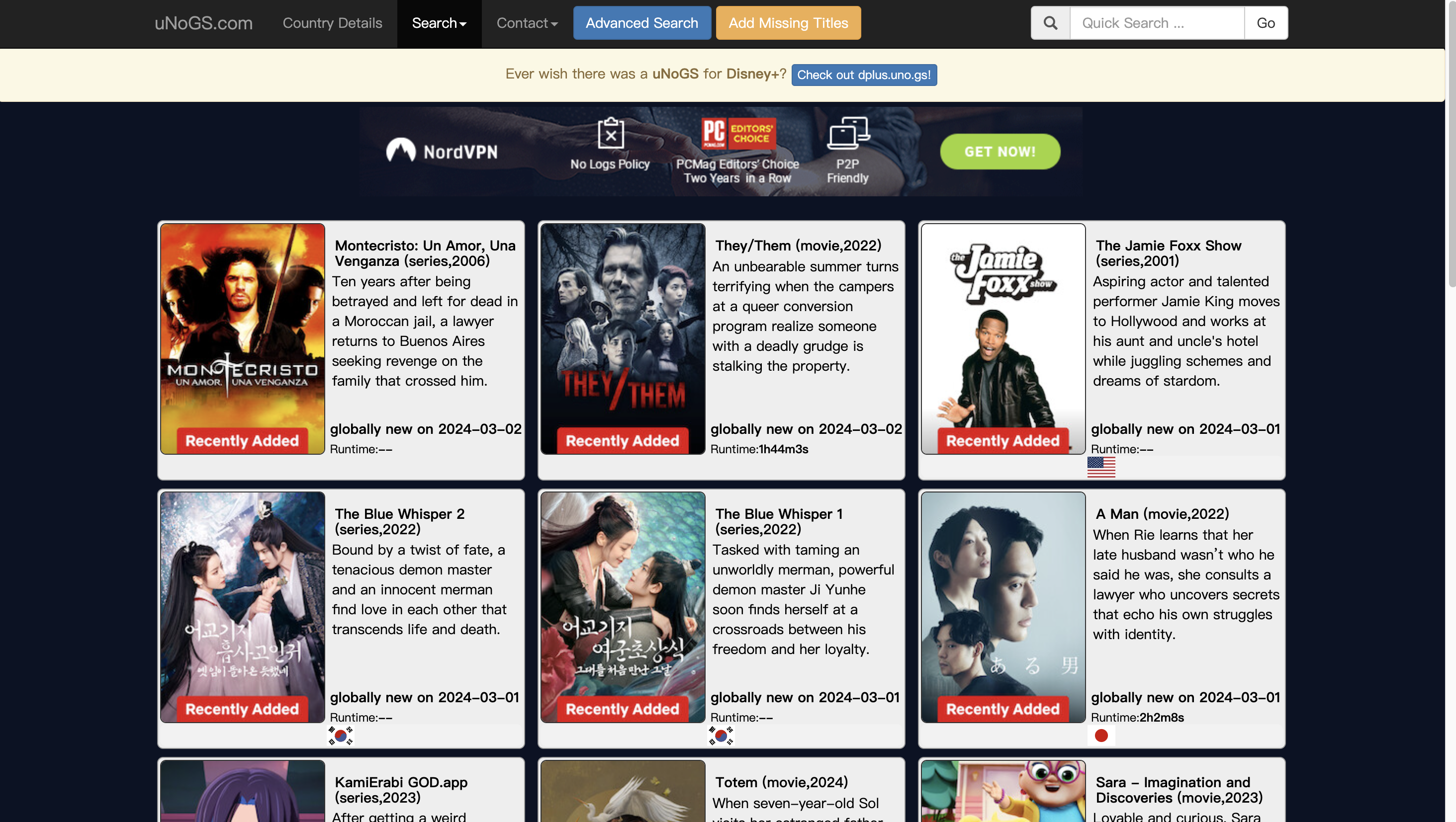
Task: Click the magnifying glass search icon
Action: click(1050, 23)
